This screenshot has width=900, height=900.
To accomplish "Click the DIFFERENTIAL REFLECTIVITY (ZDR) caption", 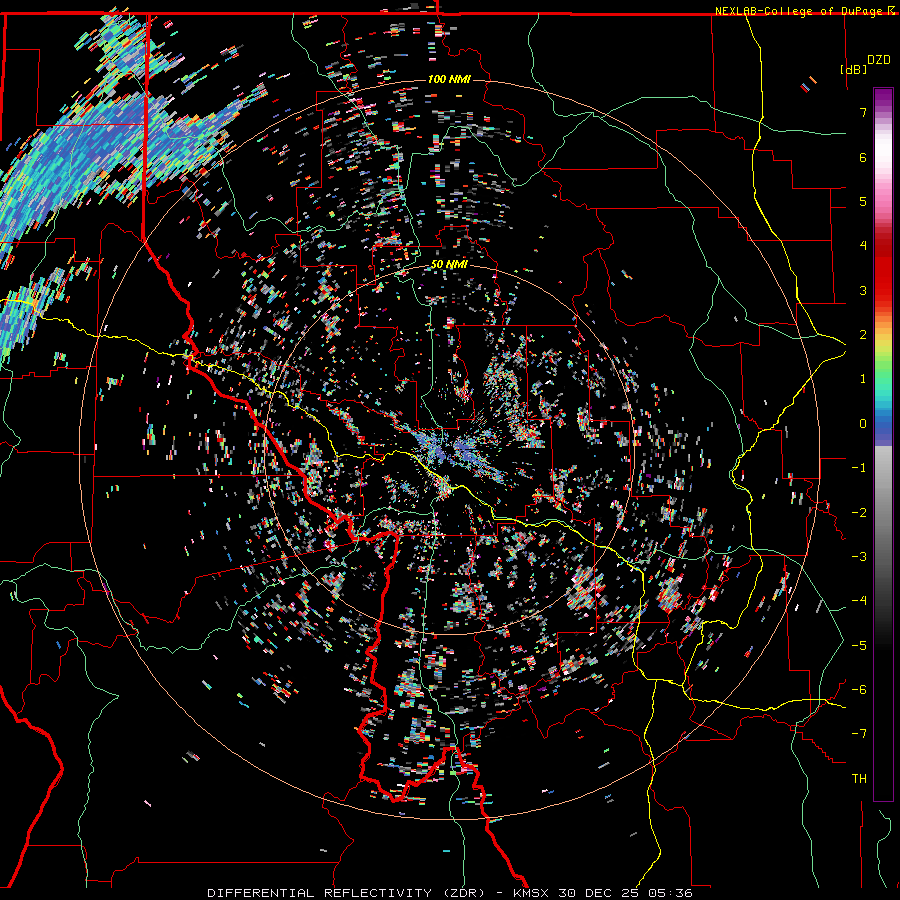I will [x=347, y=893].
